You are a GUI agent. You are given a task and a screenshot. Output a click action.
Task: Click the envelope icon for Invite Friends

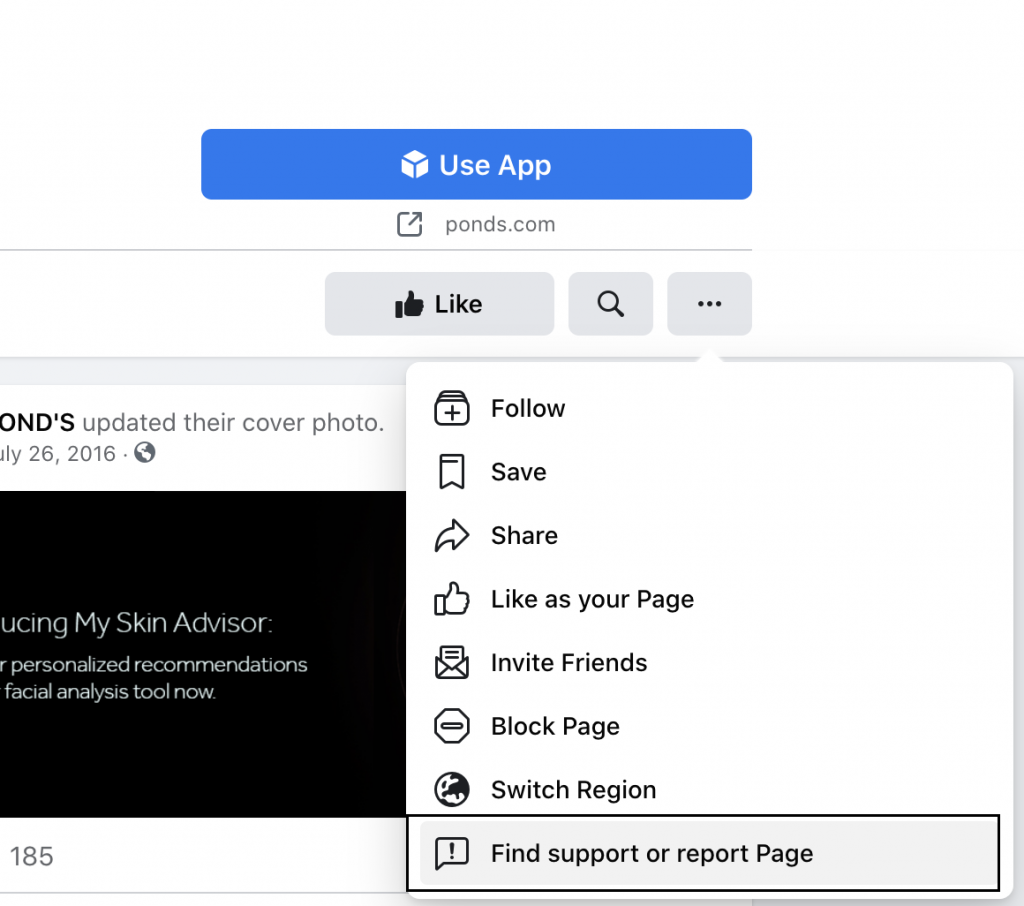click(451, 662)
